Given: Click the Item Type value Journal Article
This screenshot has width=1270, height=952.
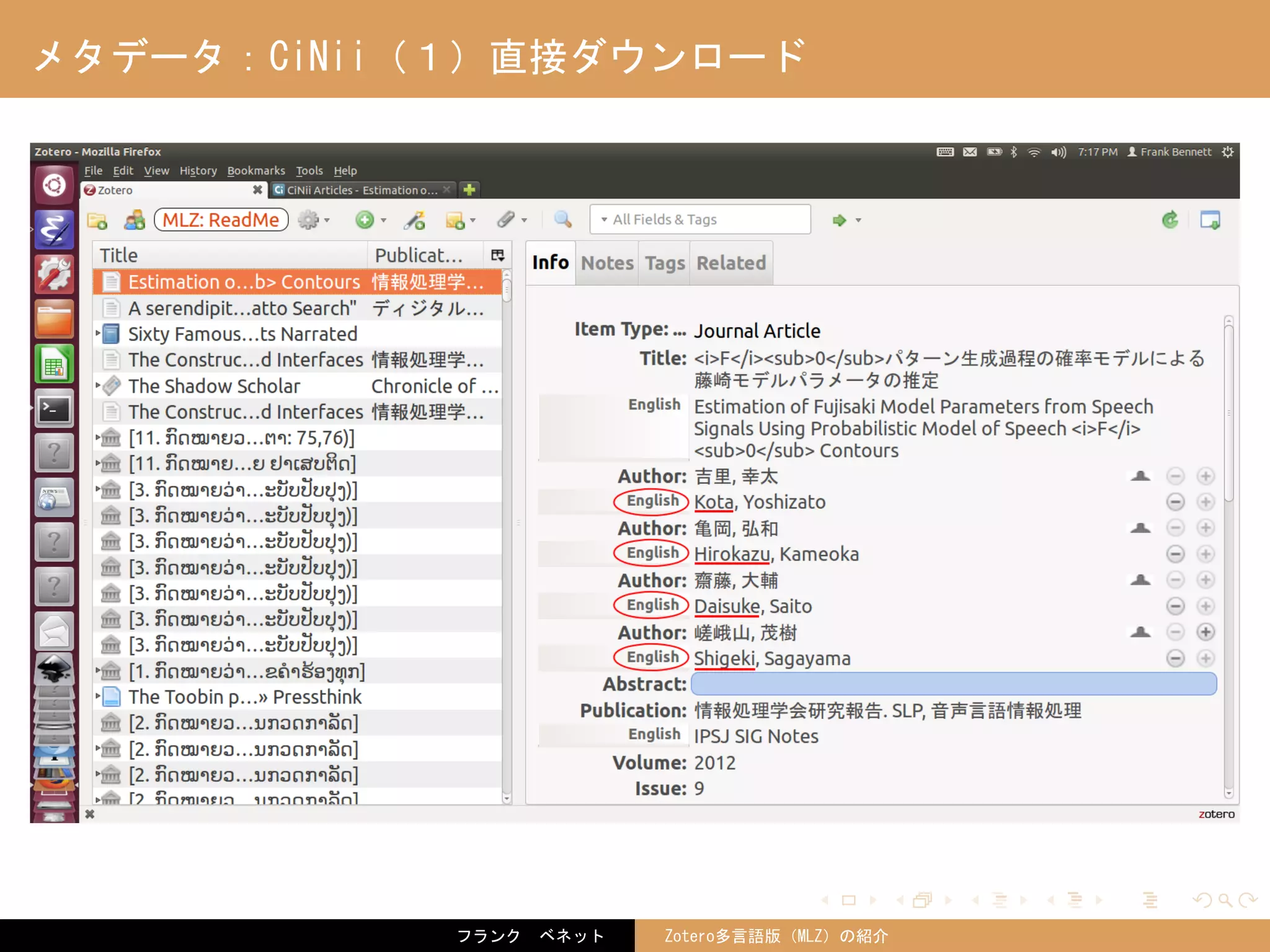Looking at the screenshot, I should (x=757, y=331).
